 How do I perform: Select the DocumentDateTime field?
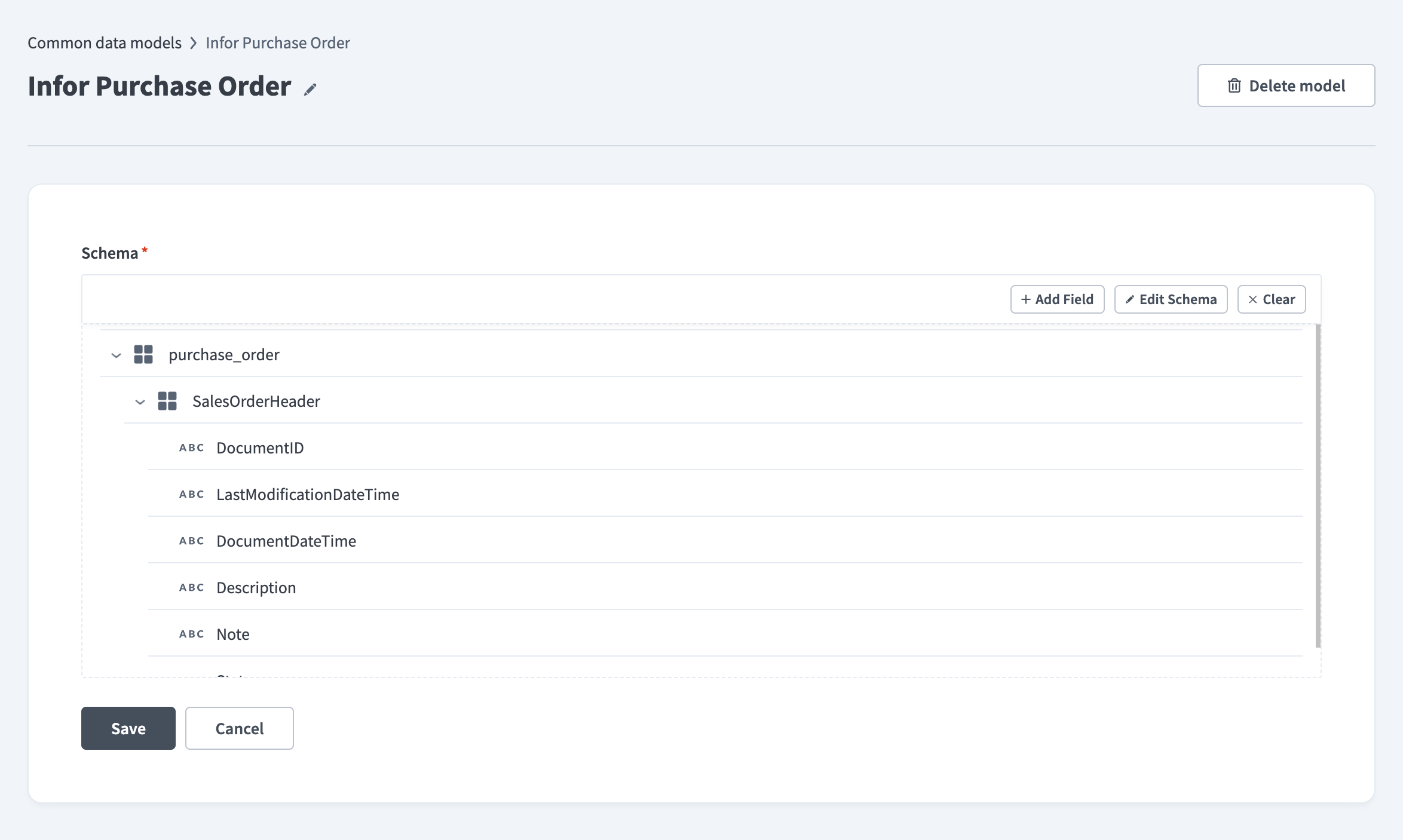(x=725, y=541)
